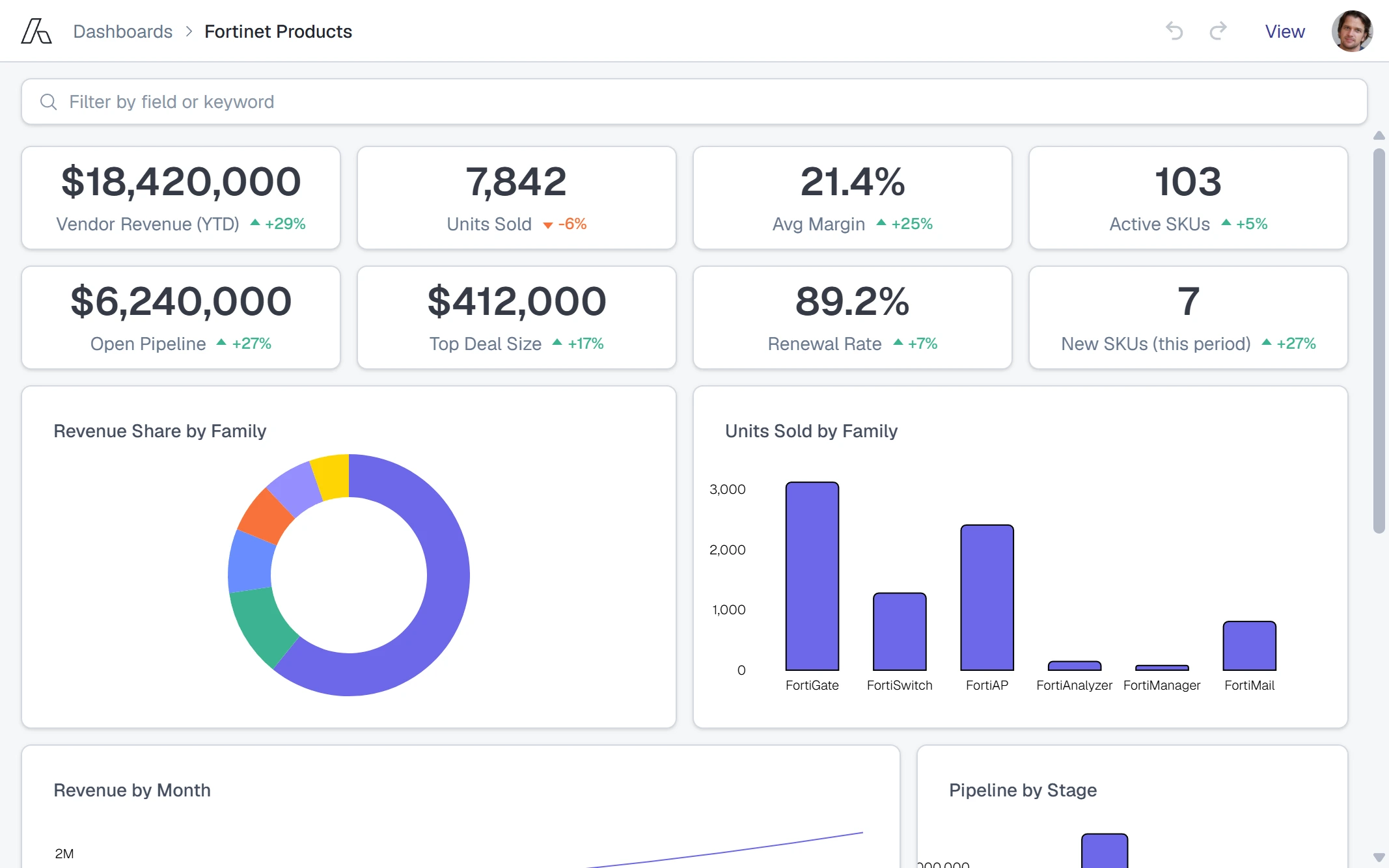Viewport: 1389px width, 868px height.
Task: Click the vertical scrollbar thumb
Action: pyautogui.click(x=1379, y=341)
